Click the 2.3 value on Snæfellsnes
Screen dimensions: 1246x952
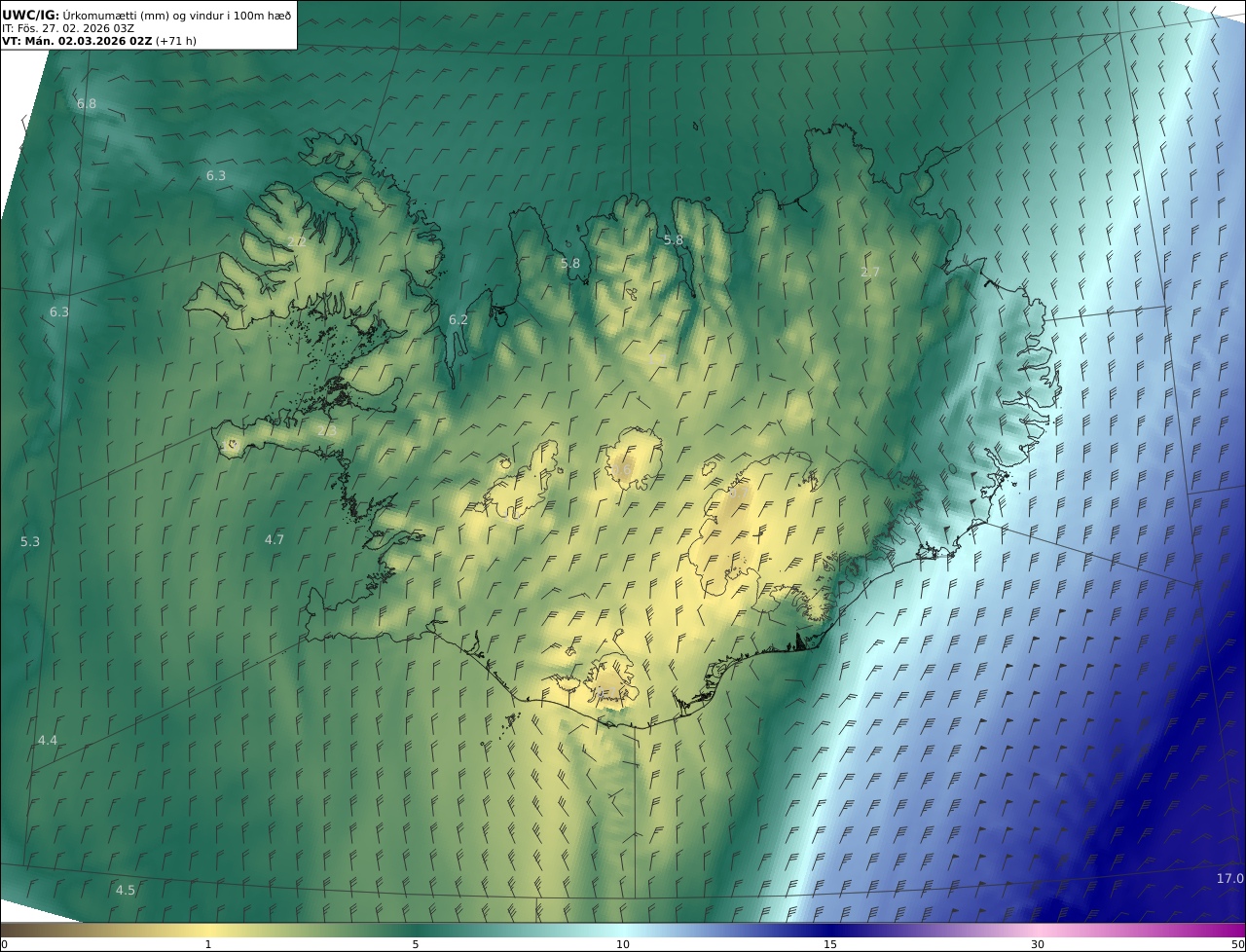pos(327,430)
